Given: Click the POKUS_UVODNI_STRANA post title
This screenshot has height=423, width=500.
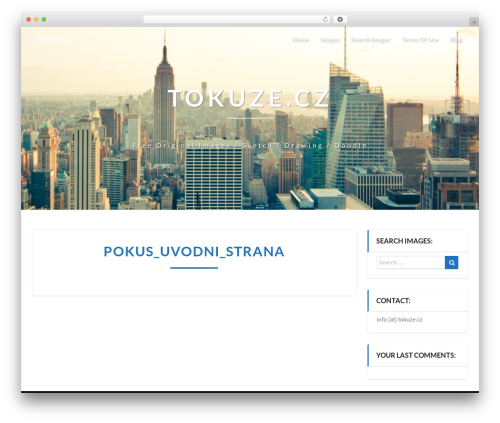Looking at the screenshot, I should point(194,252).
